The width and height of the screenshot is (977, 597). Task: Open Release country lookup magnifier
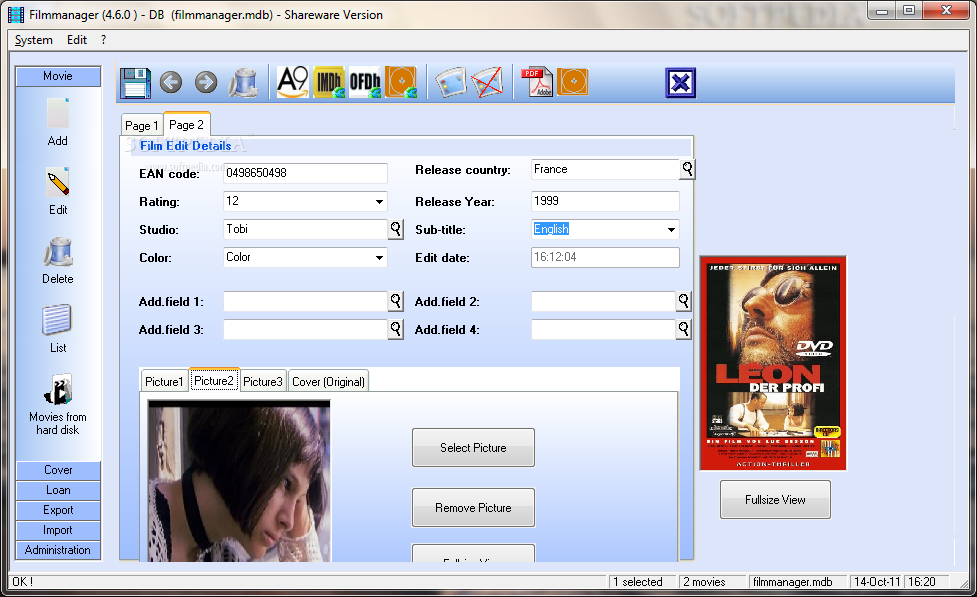click(687, 169)
